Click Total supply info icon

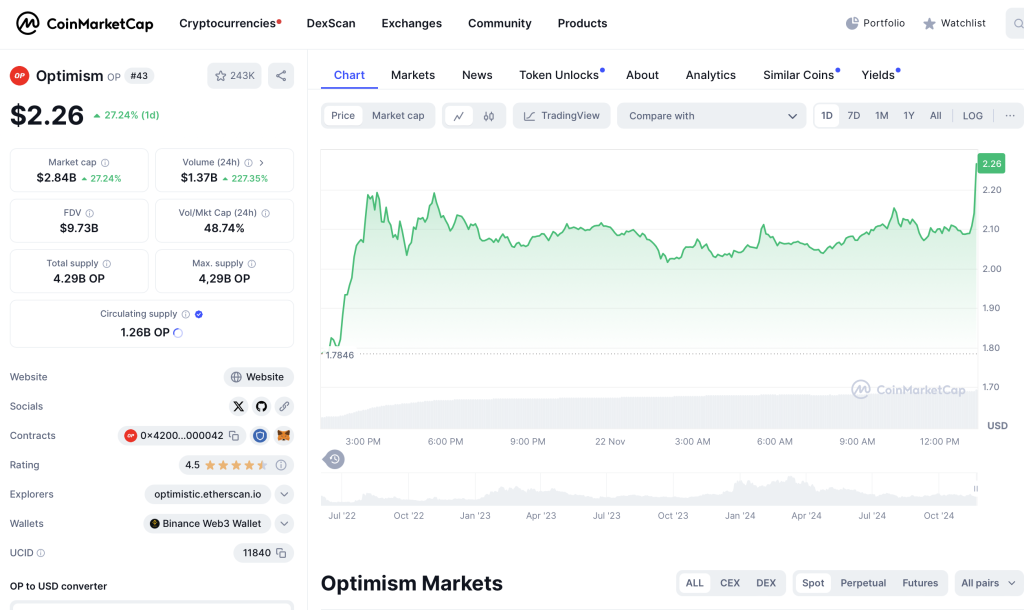(x=106, y=264)
